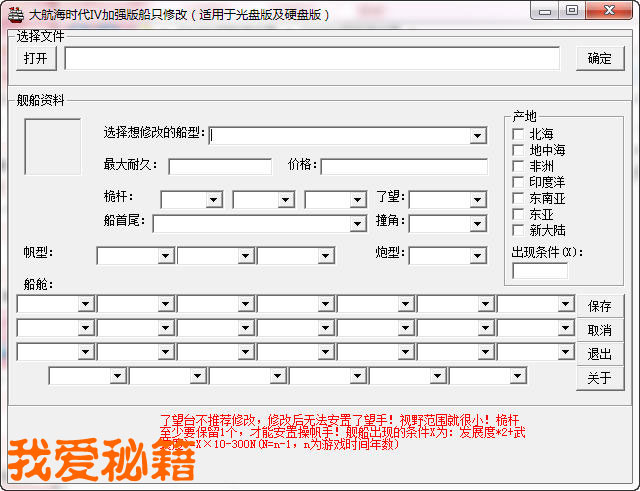The width and height of the screenshot is (640, 491).
Task: Click the 保存 save button
Action: [599, 306]
